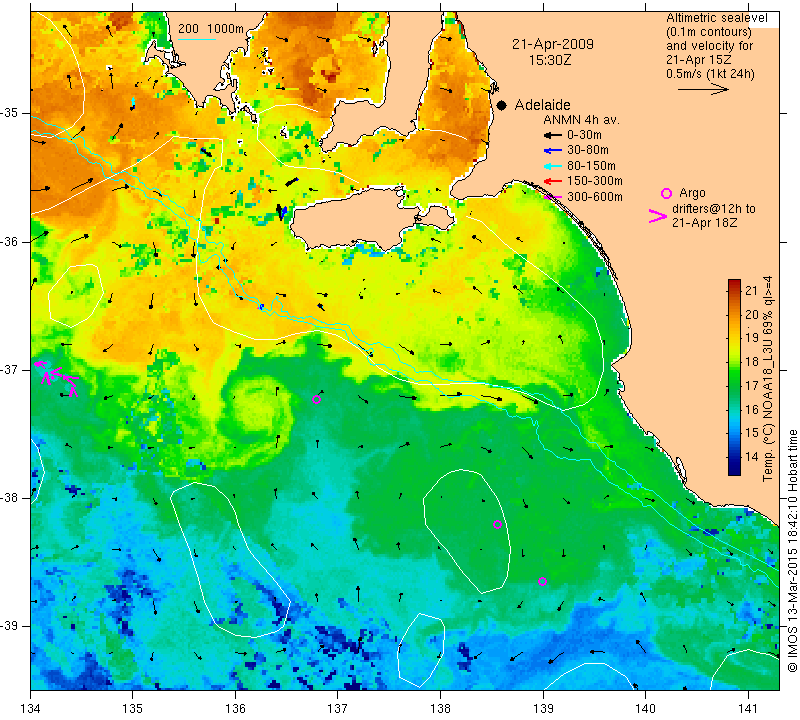Click the '0.5m/s (1kt 24h)' text
This screenshot has width=800, height=720.
tap(710, 73)
